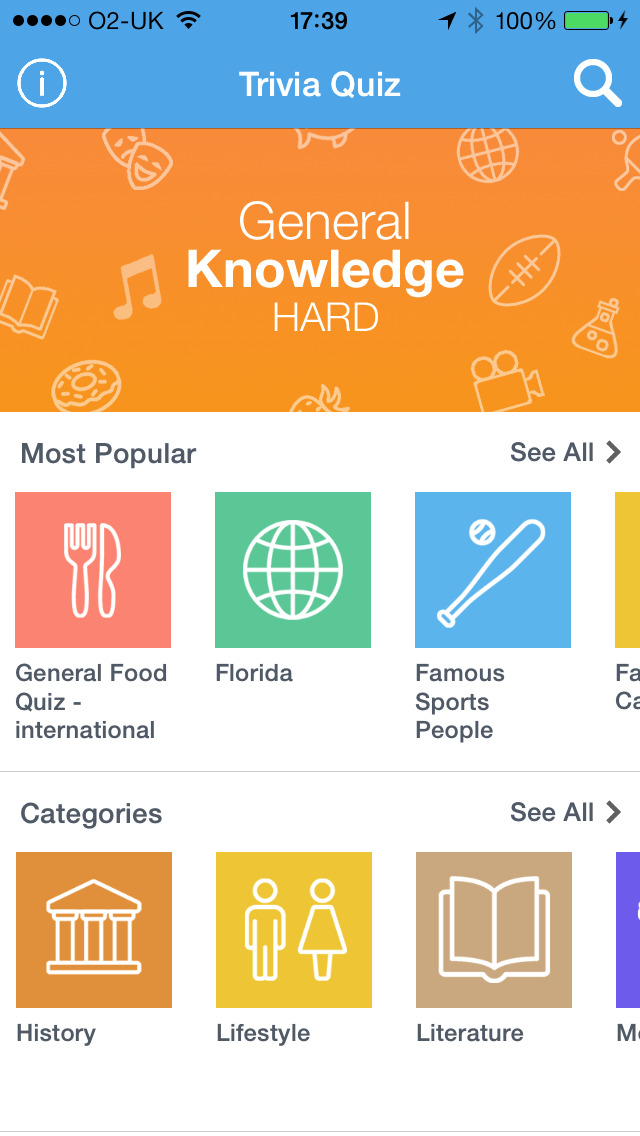Tap the info icon in header
The height and width of the screenshot is (1136, 640).
42,84
